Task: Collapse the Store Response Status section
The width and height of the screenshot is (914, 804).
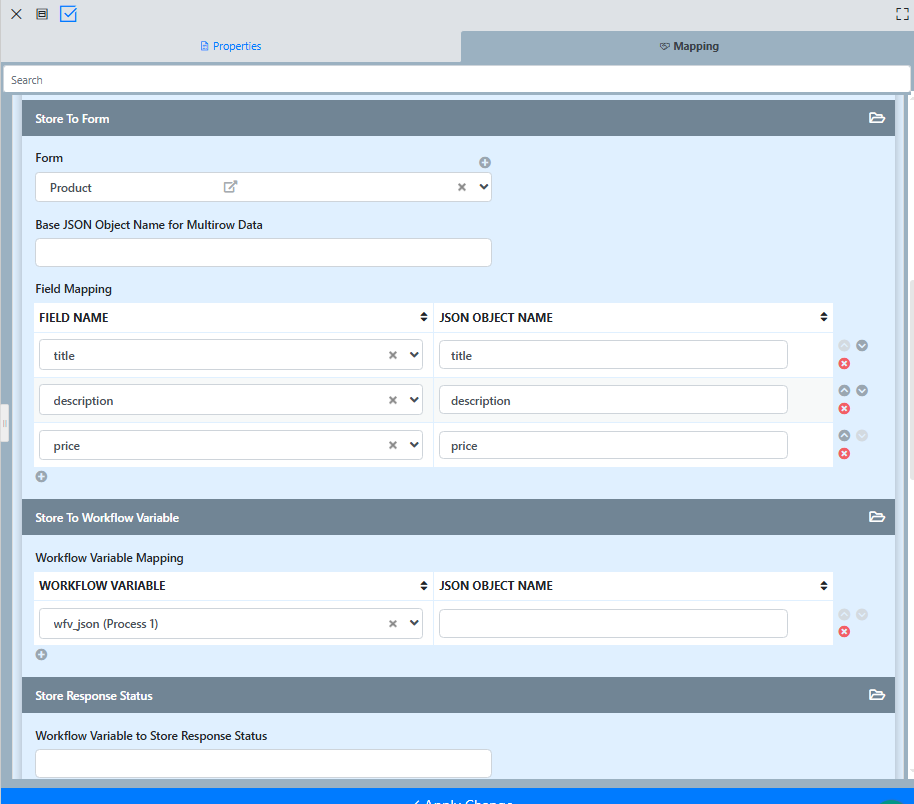Action: [877, 695]
